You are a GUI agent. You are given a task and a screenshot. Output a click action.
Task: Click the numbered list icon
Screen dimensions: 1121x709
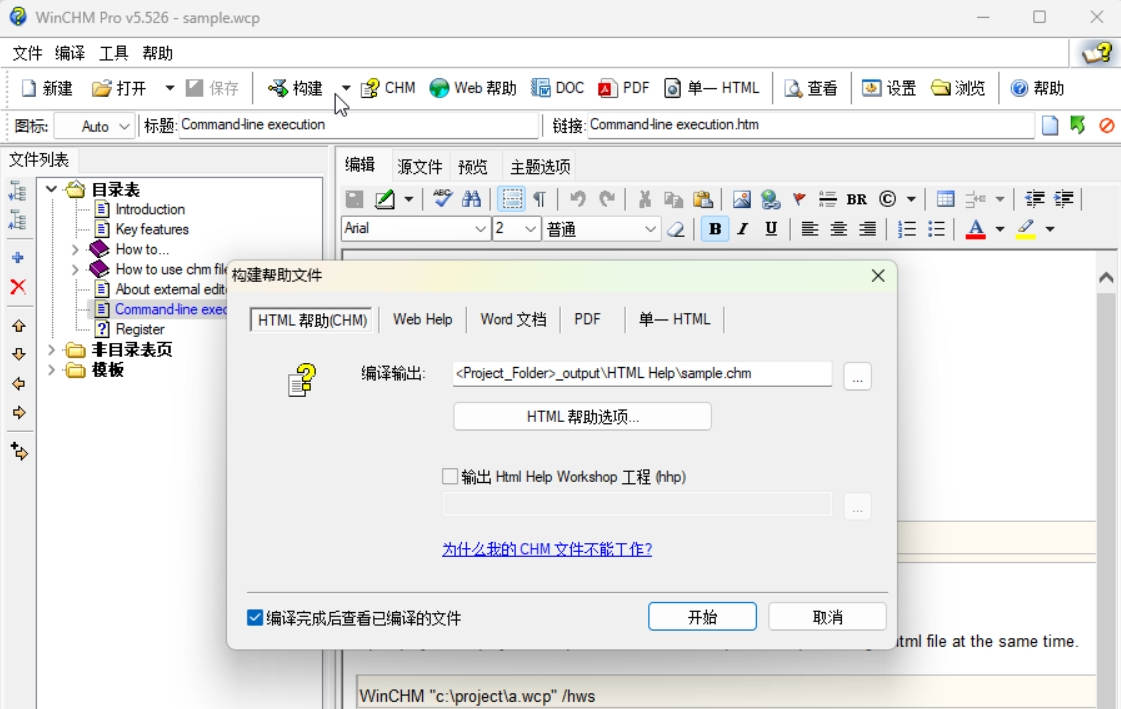(907, 229)
